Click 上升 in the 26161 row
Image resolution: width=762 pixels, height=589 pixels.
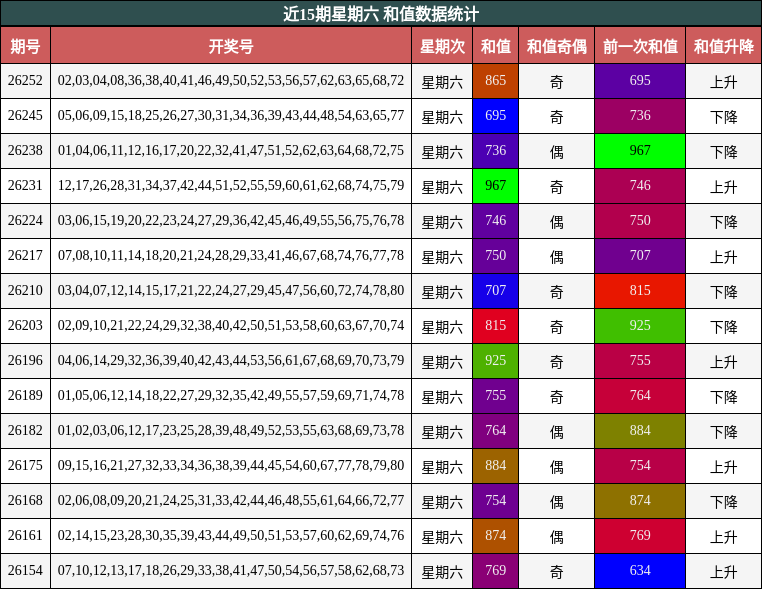[724, 537]
